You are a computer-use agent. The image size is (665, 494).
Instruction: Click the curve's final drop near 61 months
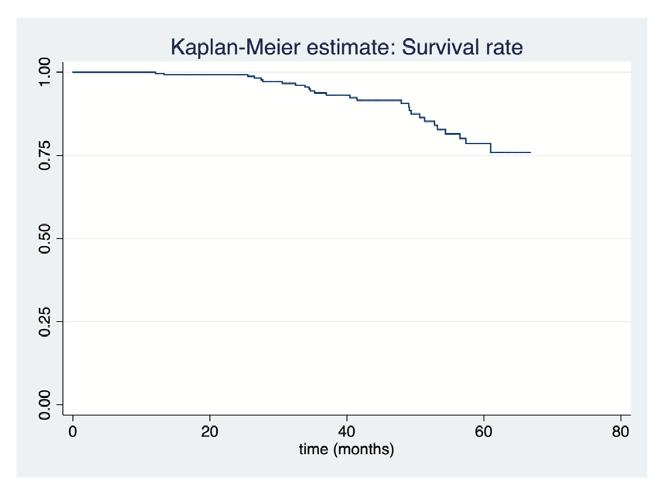pos(491,148)
